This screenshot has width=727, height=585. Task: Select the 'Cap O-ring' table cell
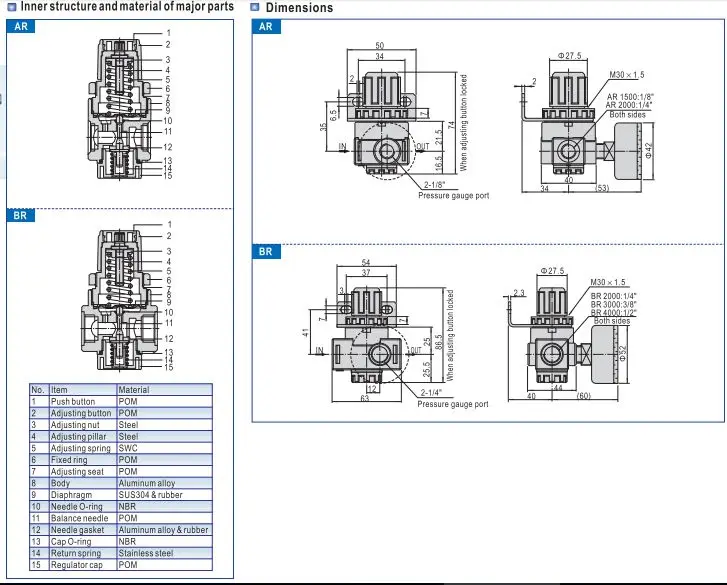tap(83, 541)
